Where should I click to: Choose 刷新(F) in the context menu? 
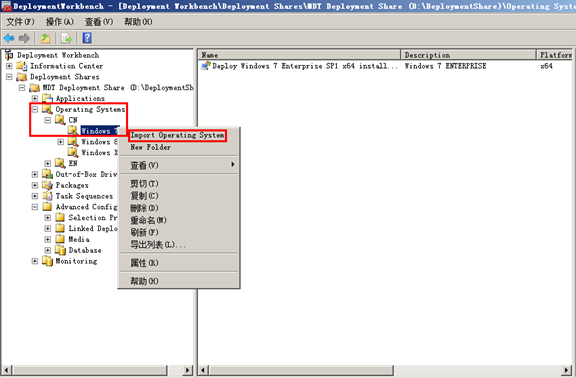tap(179, 232)
